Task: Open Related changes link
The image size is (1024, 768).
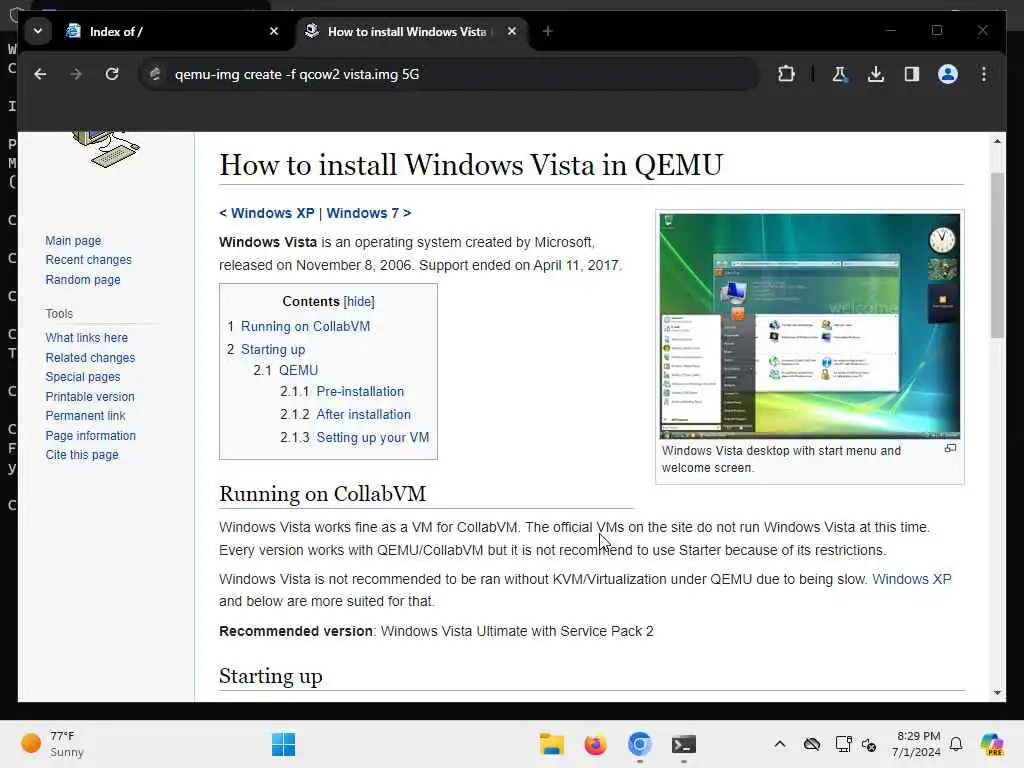Action: (x=90, y=358)
